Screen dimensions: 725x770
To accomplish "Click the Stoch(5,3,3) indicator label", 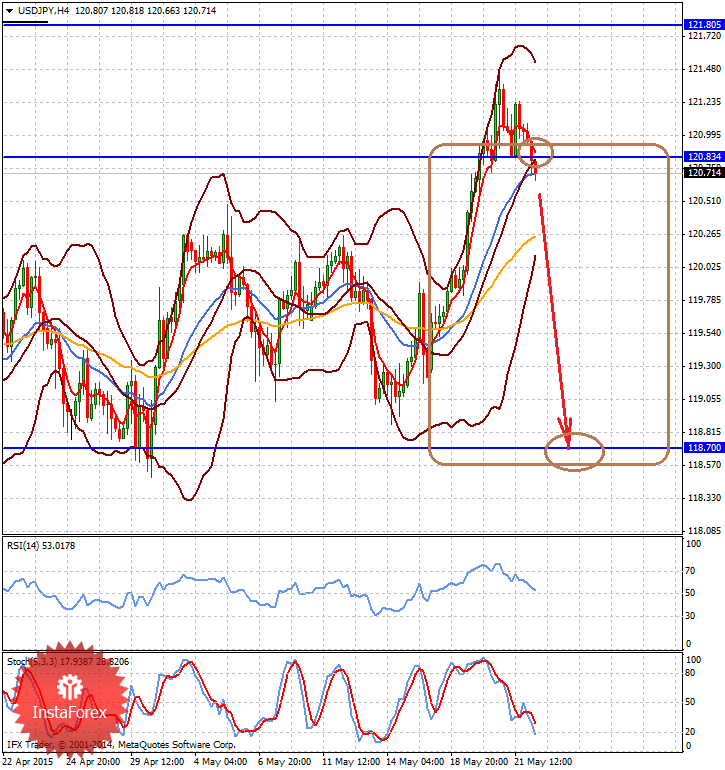I will 68,662.
